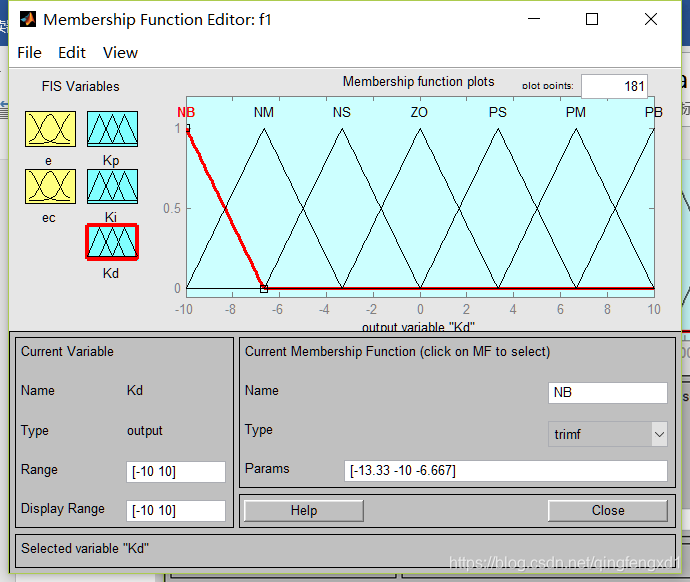The width and height of the screenshot is (690, 582).
Task: Minimize the Membership Function Editor window
Action: pyautogui.click(x=534, y=19)
